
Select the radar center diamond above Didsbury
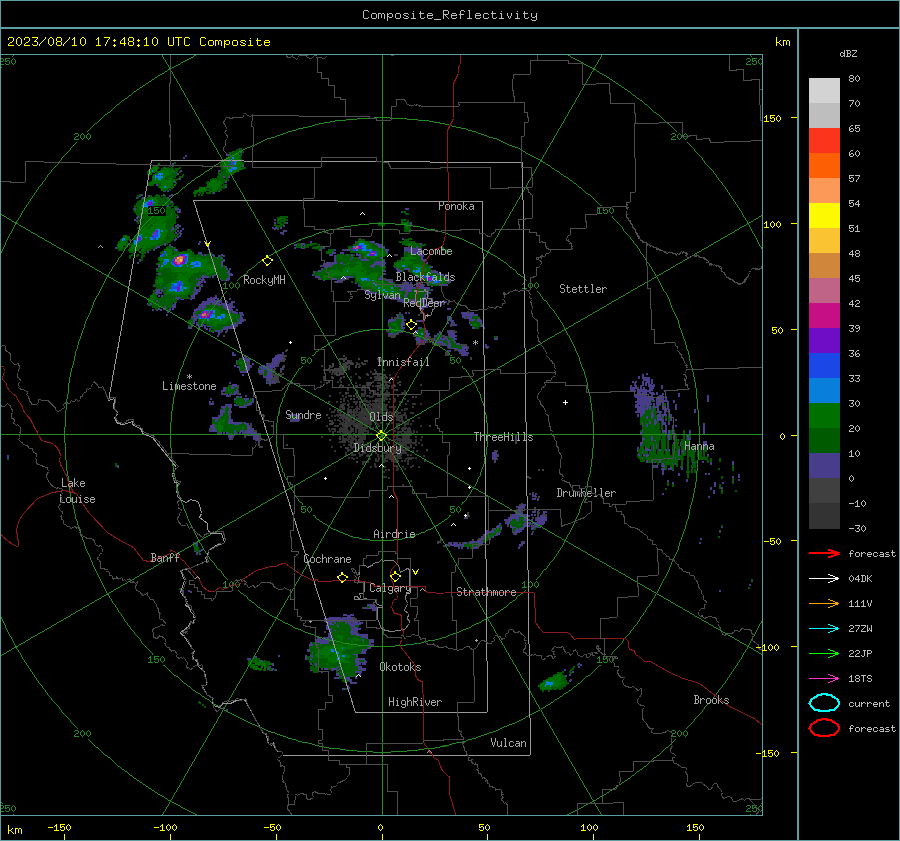(x=381, y=436)
